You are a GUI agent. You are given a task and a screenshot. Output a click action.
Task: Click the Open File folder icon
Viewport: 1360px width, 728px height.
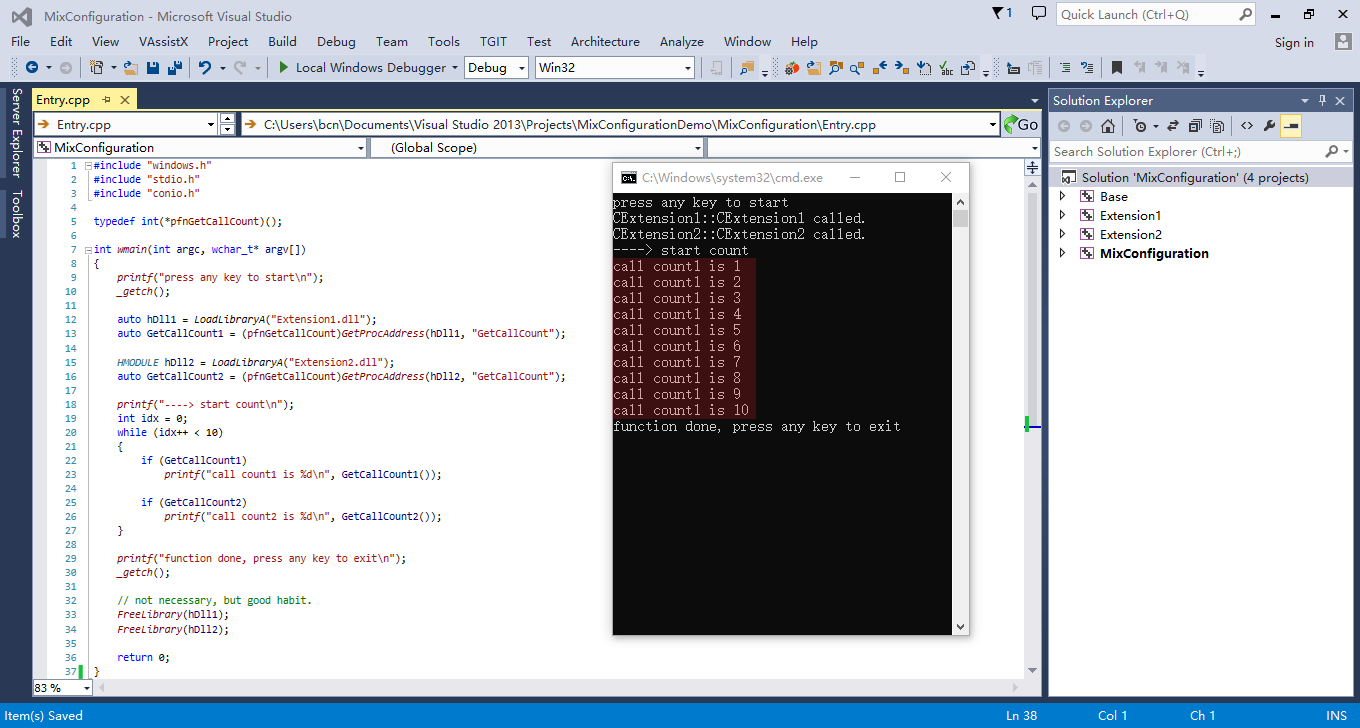[131, 68]
